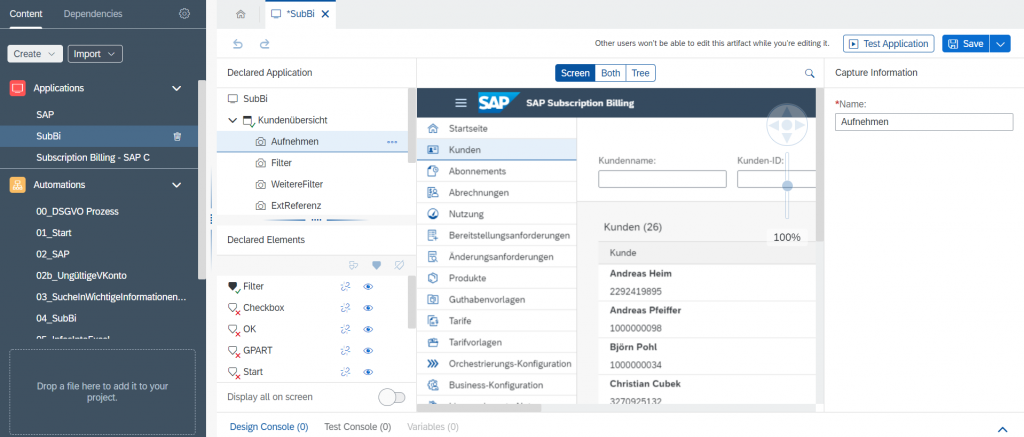Screen dimensions: 1024x437
Task: Open the 00_DSGVO Prozess automation
Action: [x=78, y=212]
